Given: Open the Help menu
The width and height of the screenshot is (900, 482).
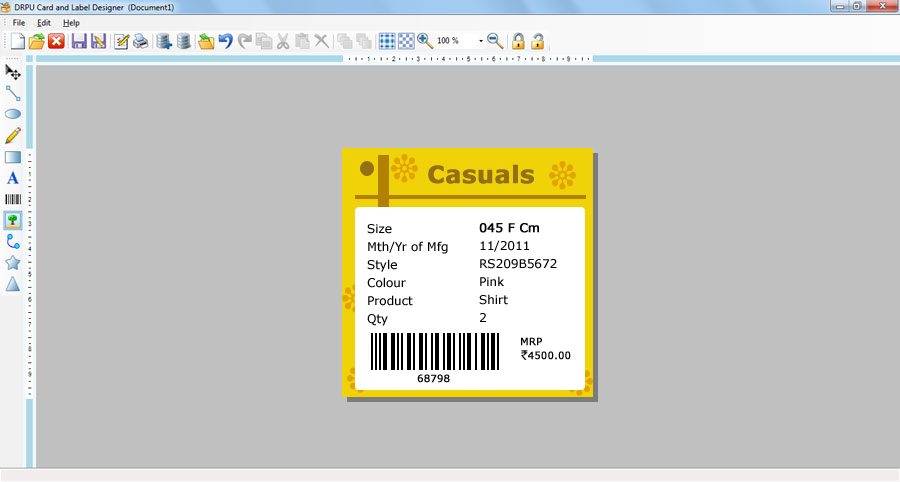Looking at the screenshot, I should click(x=71, y=23).
